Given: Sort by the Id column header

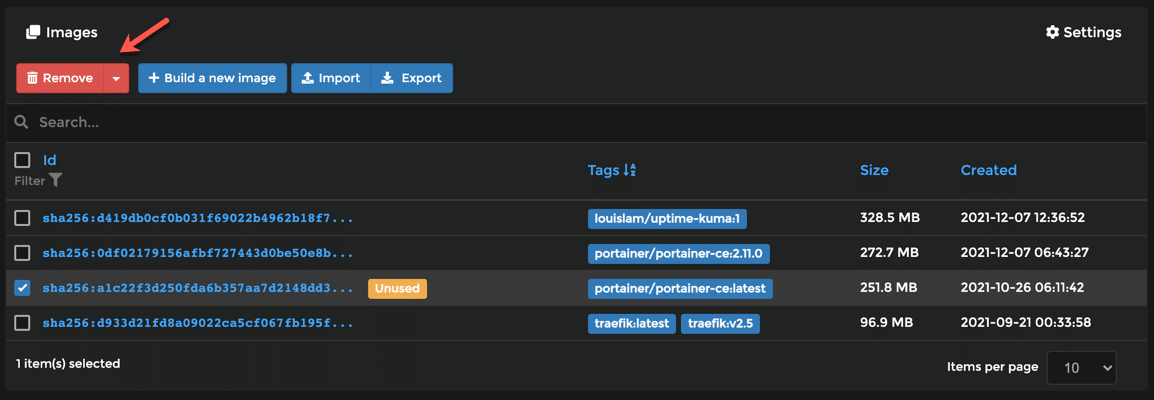Looking at the screenshot, I should click(50, 160).
